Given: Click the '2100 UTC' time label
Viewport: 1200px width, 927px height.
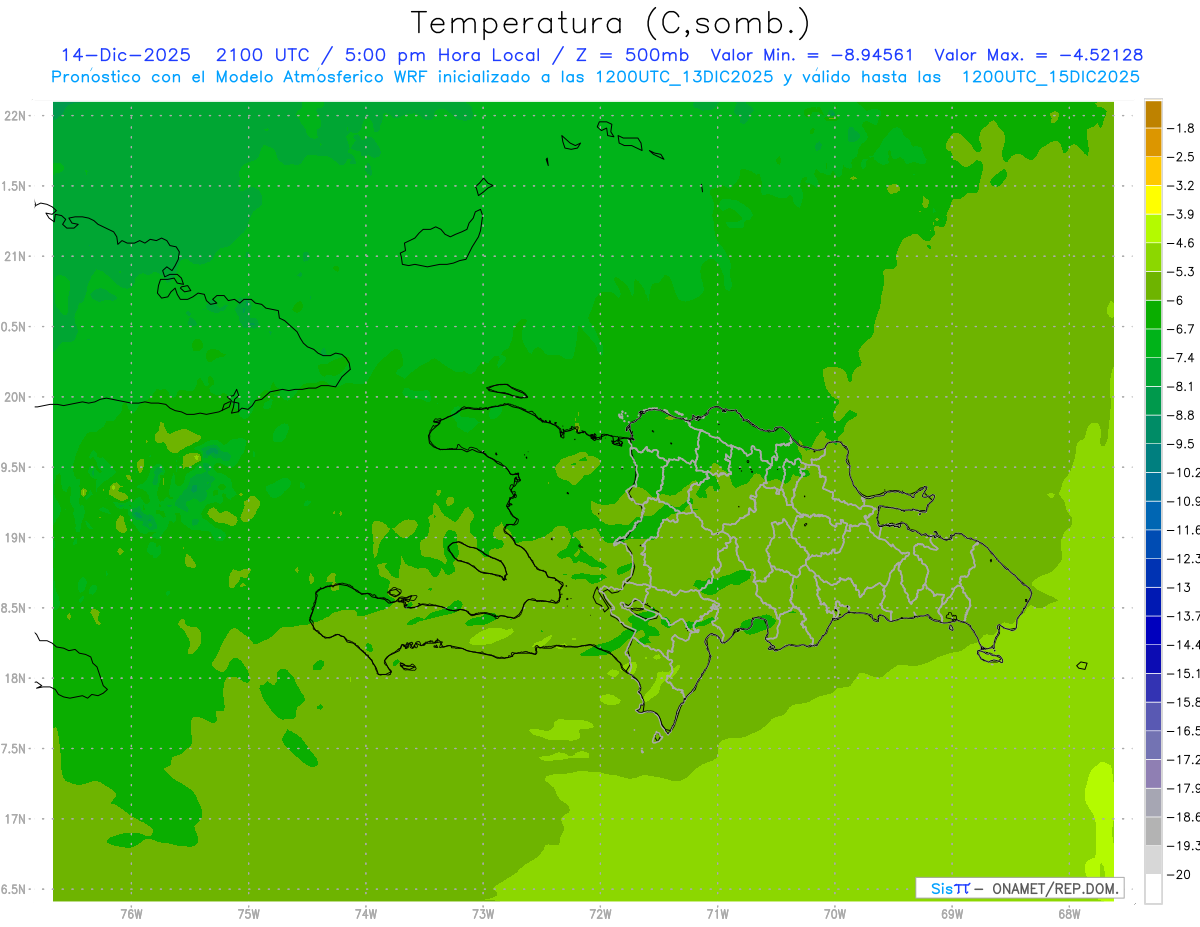Looking at the screenshot, I should coord(262,56).
